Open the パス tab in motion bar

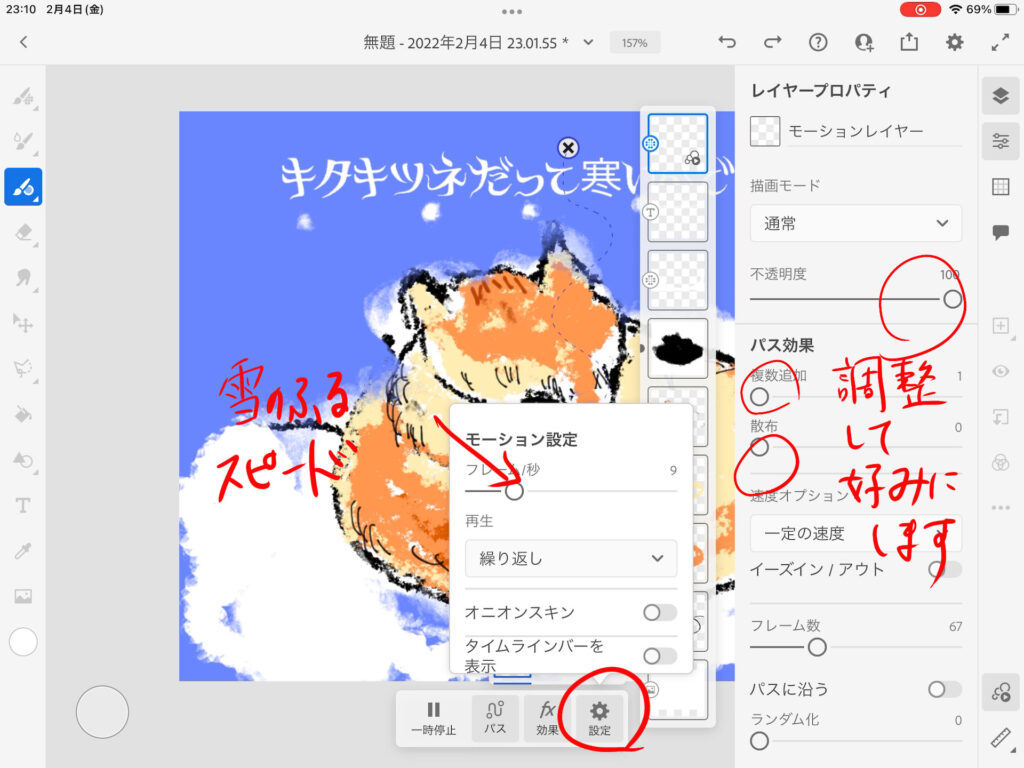495,718
